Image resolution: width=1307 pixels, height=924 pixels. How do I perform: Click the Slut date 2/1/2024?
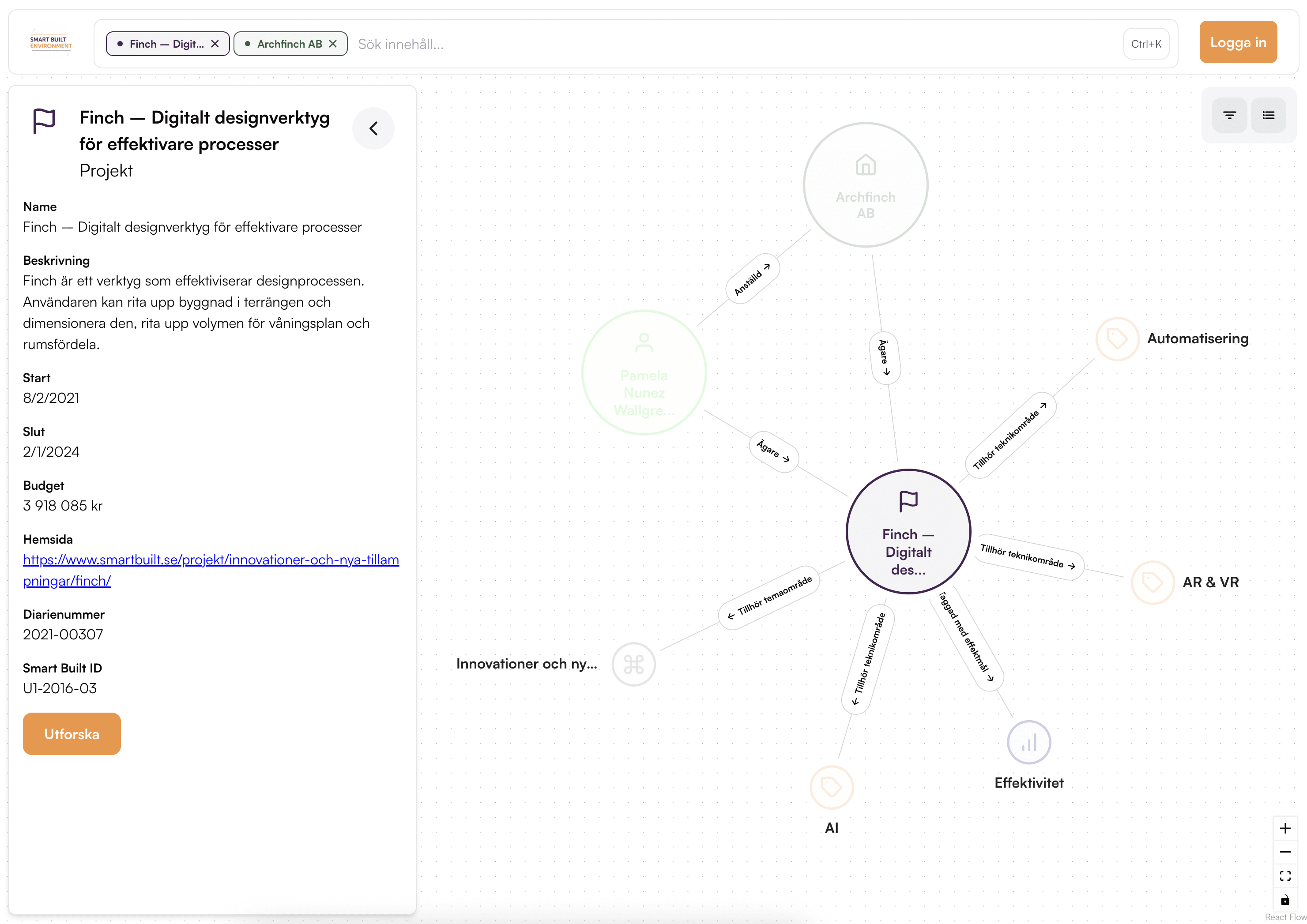[51, 452]
